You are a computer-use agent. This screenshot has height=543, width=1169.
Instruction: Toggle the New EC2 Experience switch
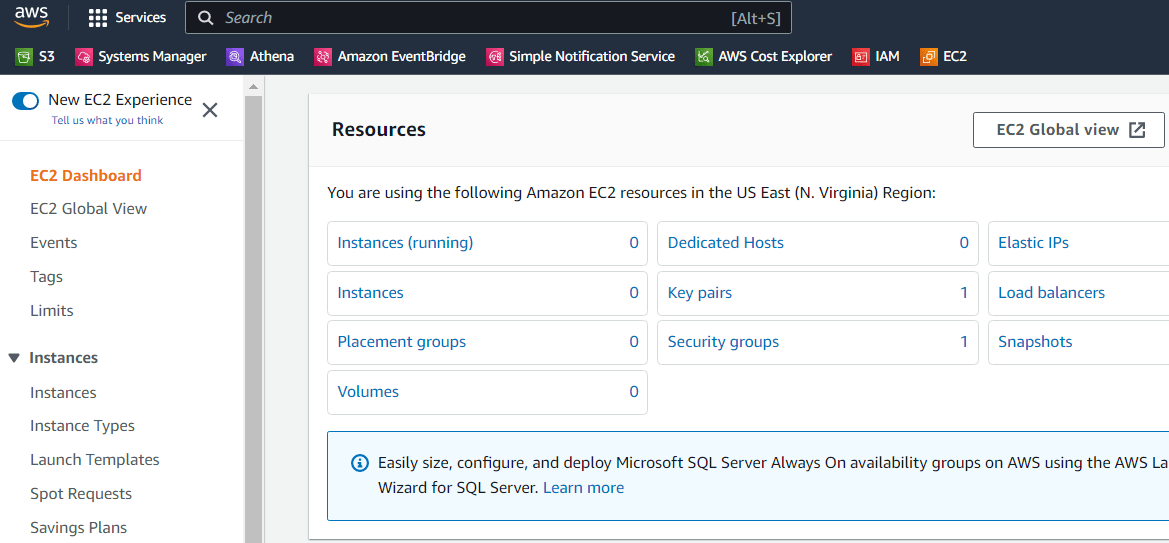(x=25, y=101)
